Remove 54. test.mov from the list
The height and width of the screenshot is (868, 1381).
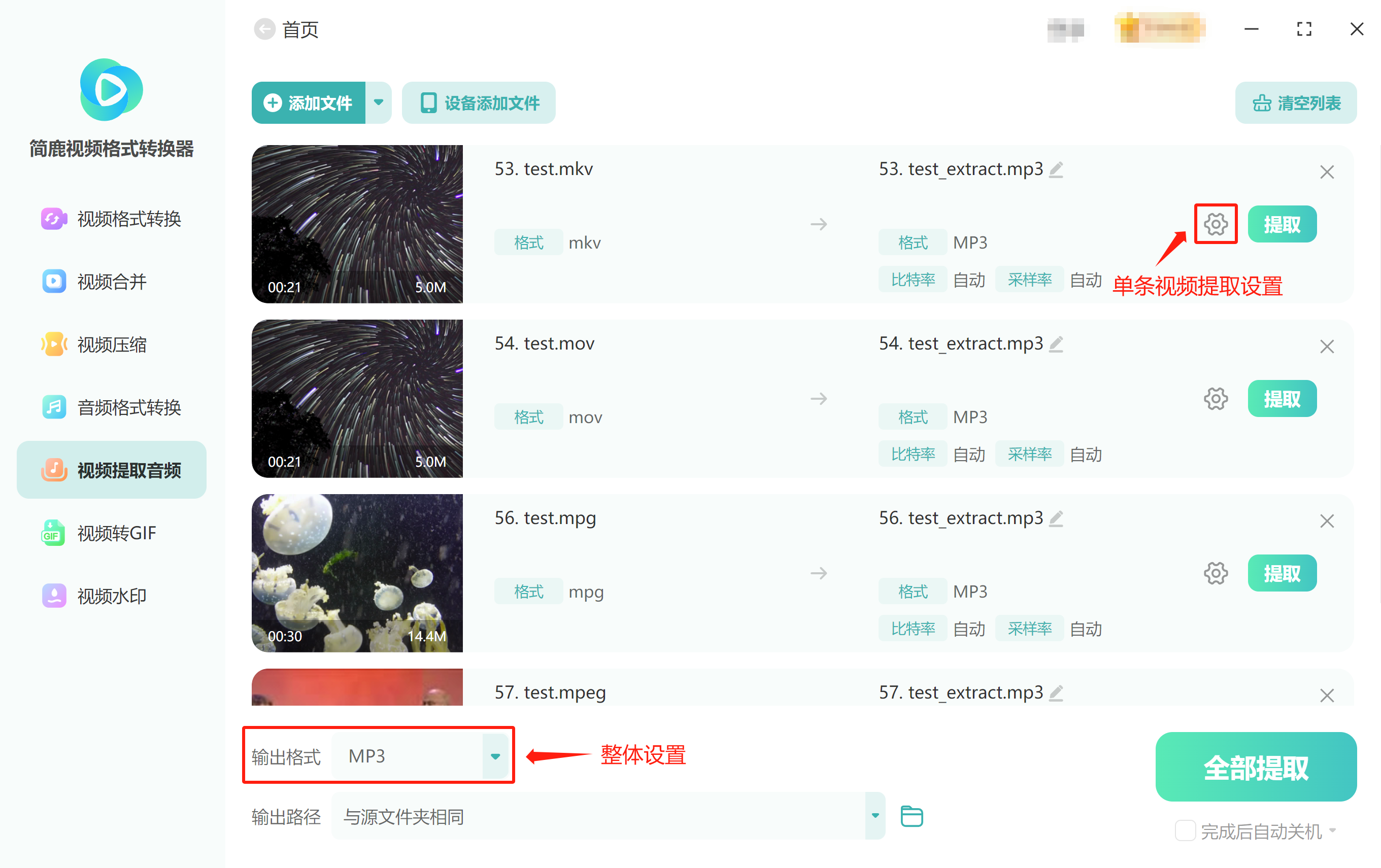tap(1327, 346)
